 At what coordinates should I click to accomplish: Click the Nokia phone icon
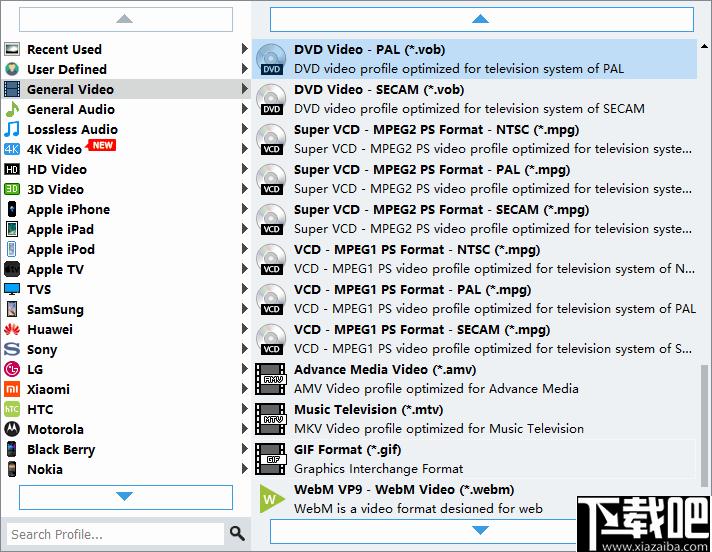12,469
